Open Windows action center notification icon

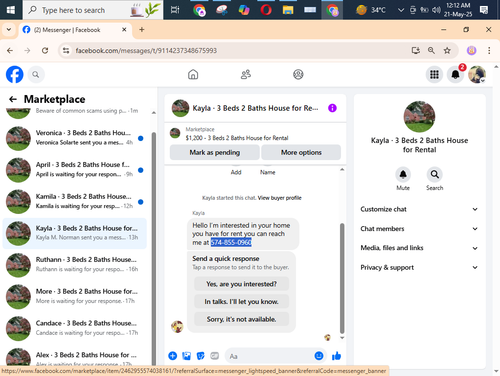coord(484,10)
